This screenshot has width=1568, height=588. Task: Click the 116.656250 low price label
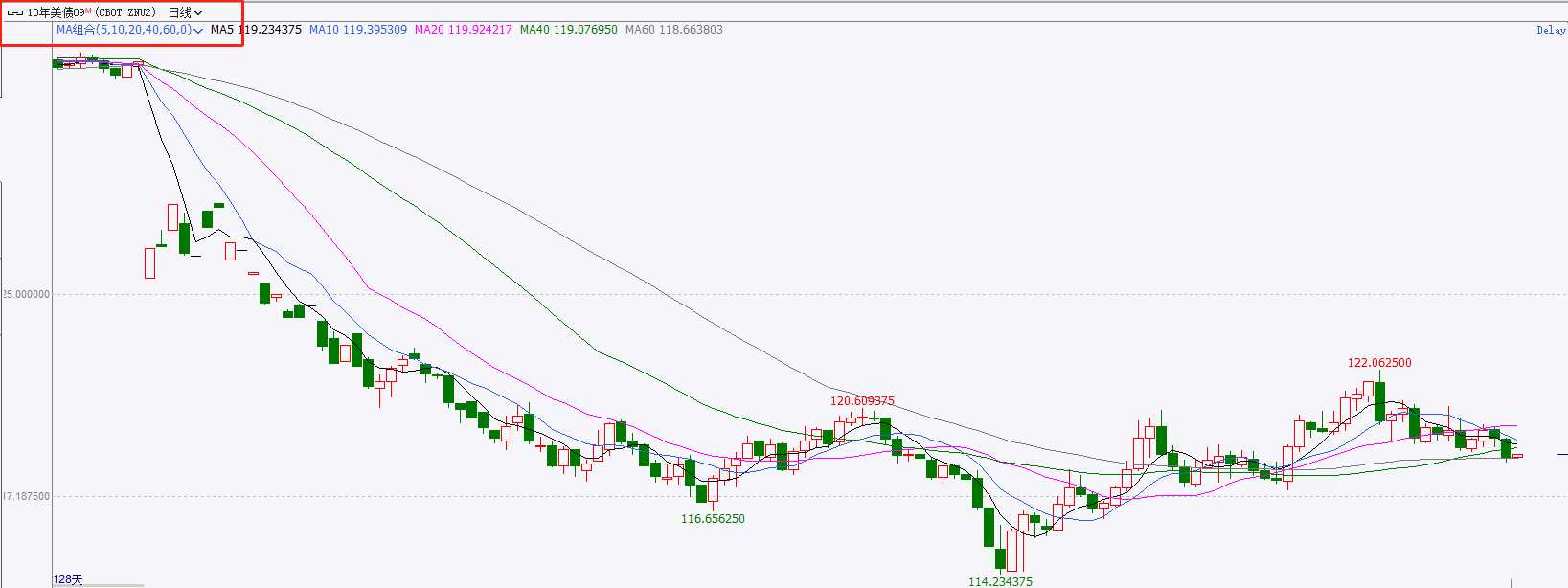[x=713, y=519]
